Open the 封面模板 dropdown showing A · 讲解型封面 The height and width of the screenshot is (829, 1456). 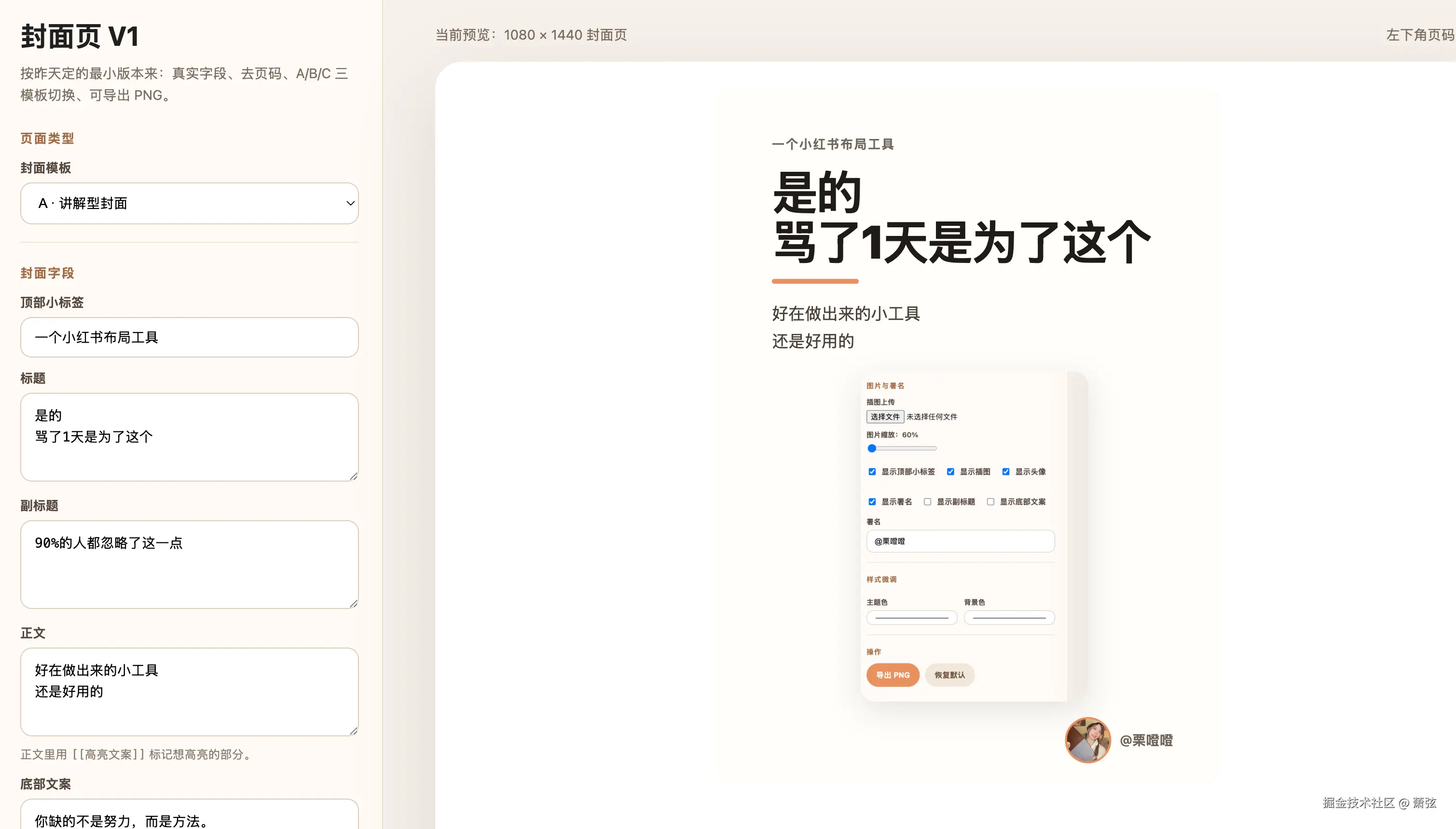(189, 203)
